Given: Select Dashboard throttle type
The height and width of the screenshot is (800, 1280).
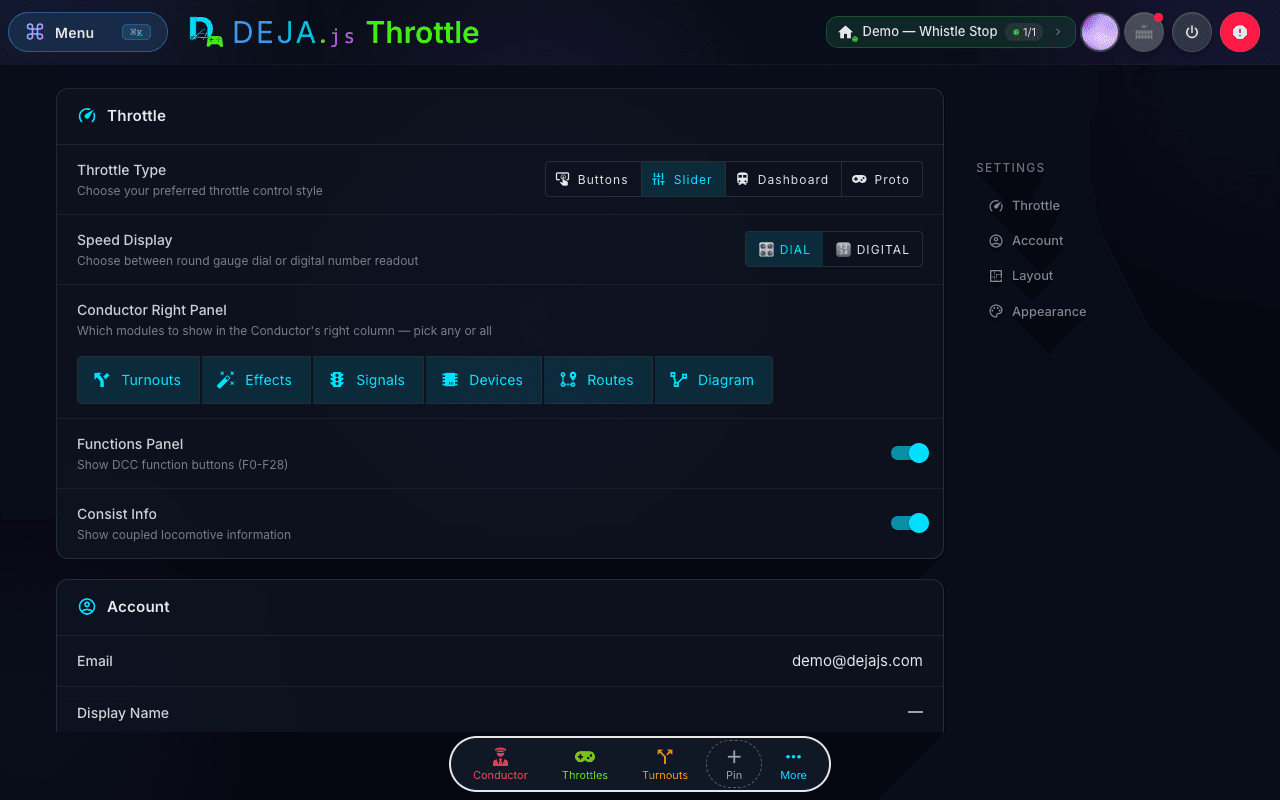Looking at the screenshot, I should click(x=783, y=179).
